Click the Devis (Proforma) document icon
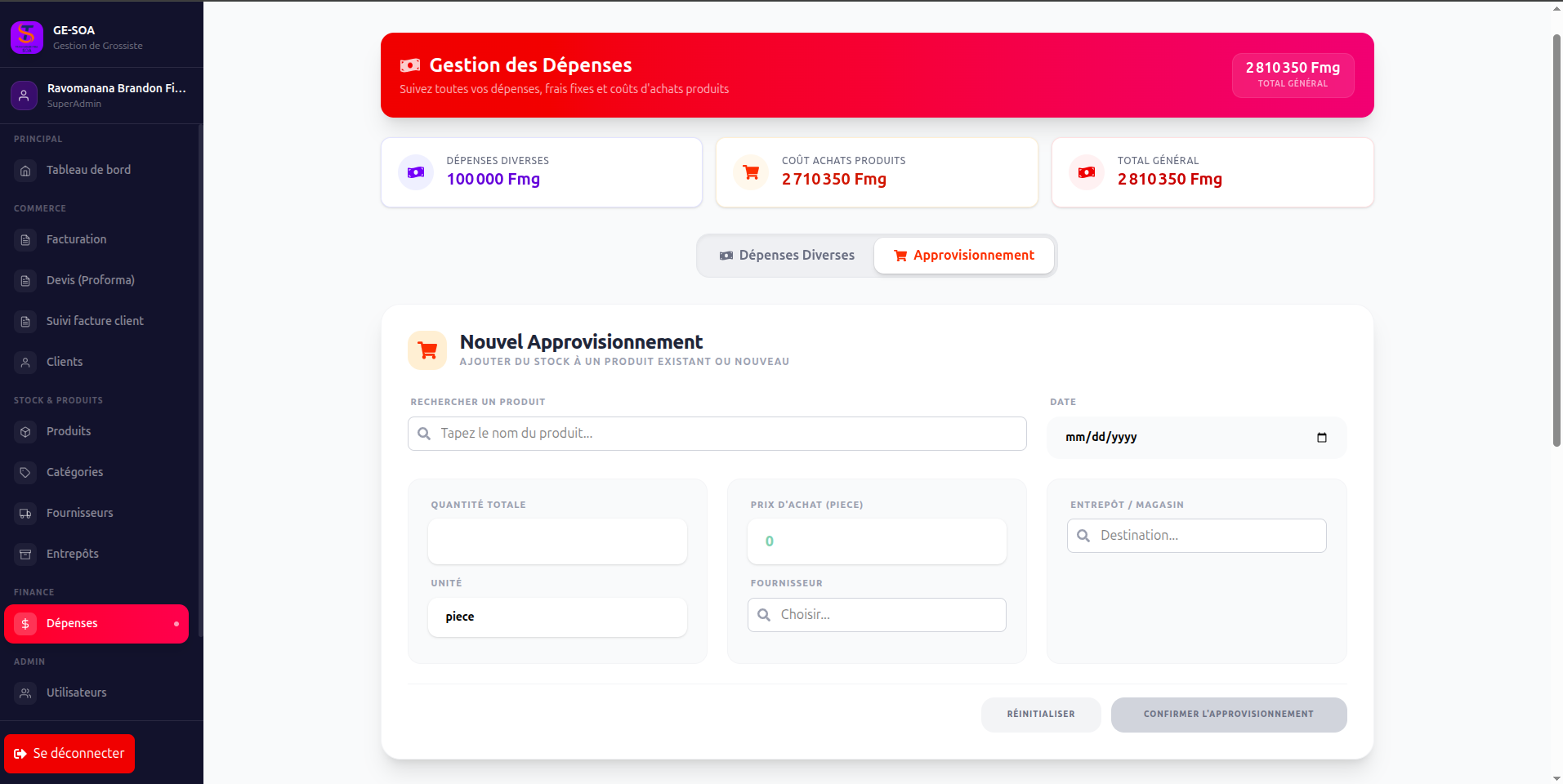 25,281
